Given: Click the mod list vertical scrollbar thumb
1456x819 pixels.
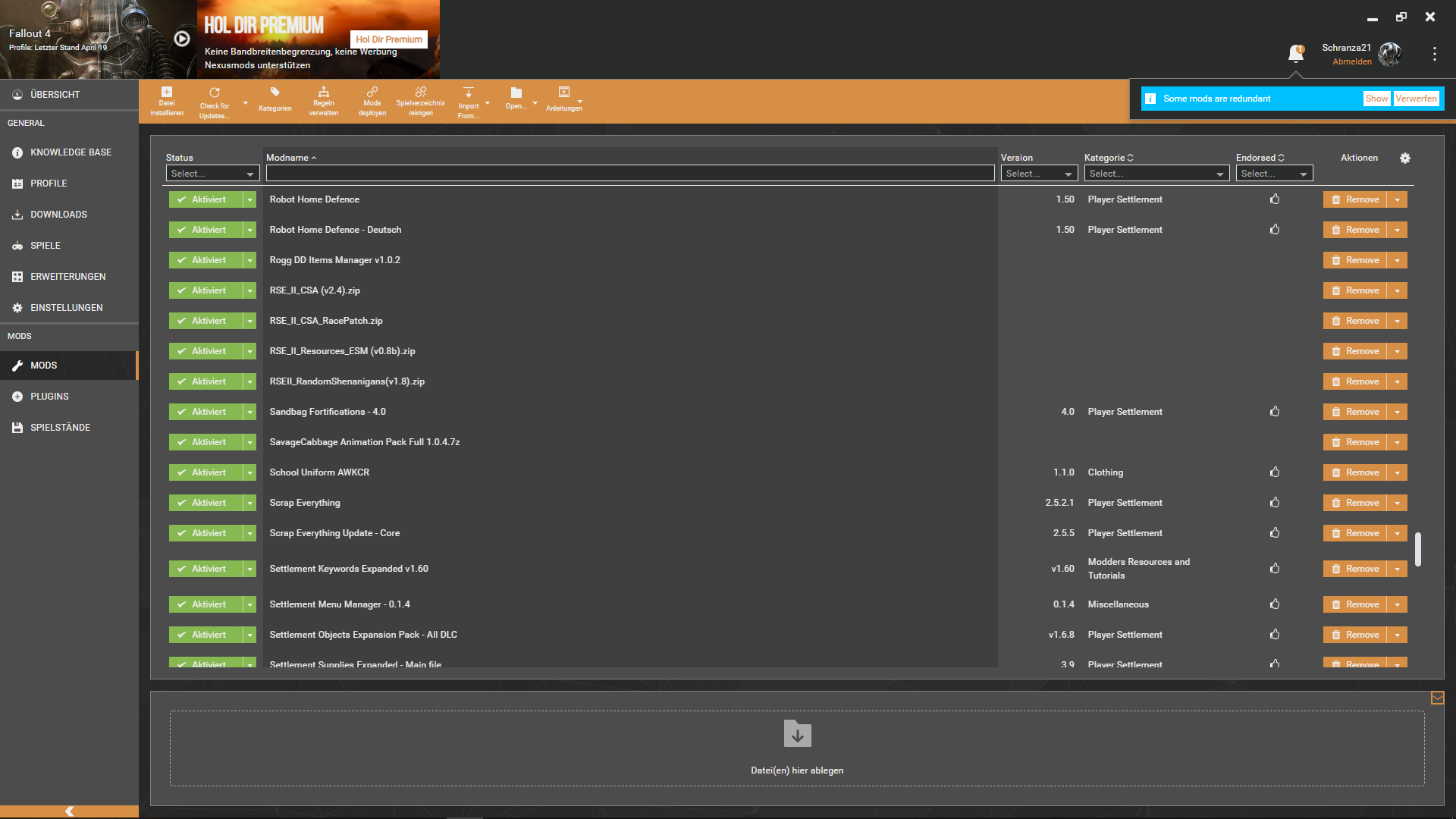Looking at the screenshot, I should (x=1417, y=549).
